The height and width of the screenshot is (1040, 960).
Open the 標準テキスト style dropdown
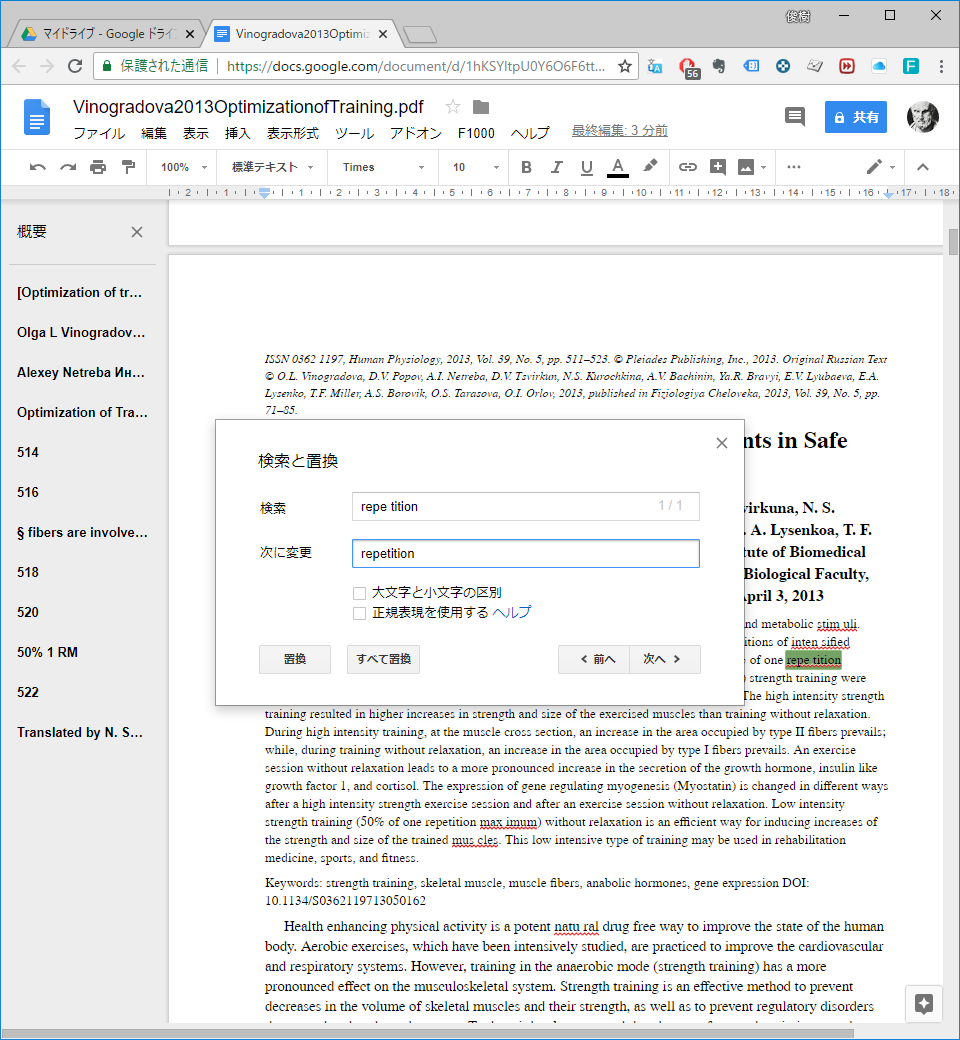(272, 167)
